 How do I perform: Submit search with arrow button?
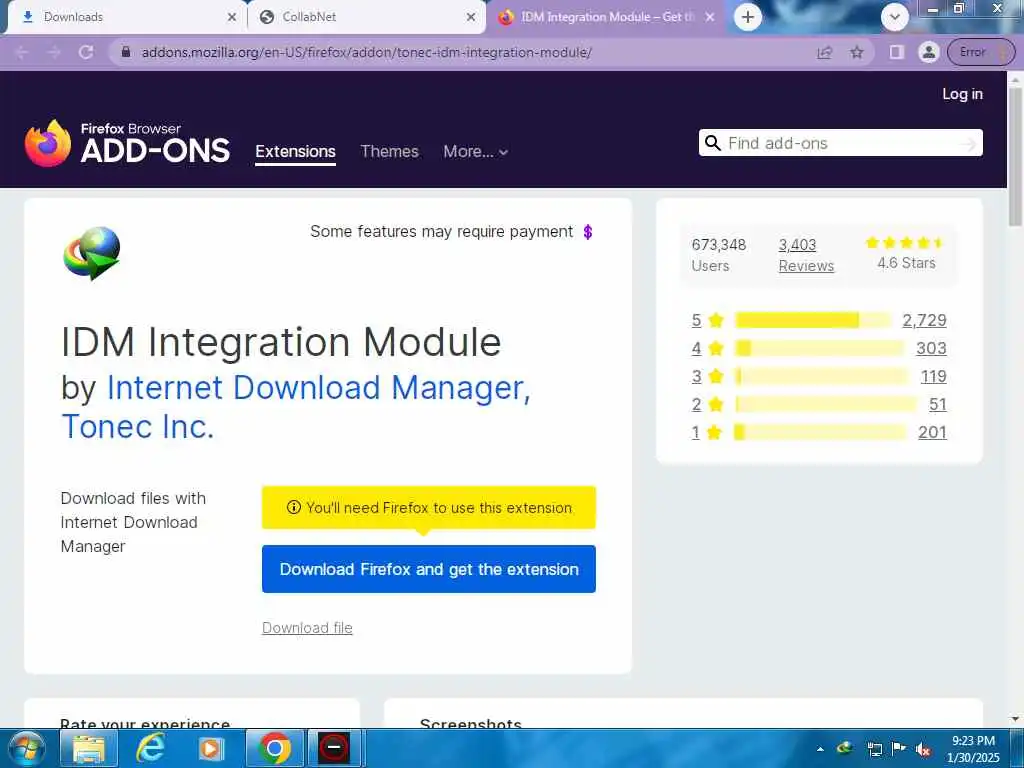(x=967, y=144)
